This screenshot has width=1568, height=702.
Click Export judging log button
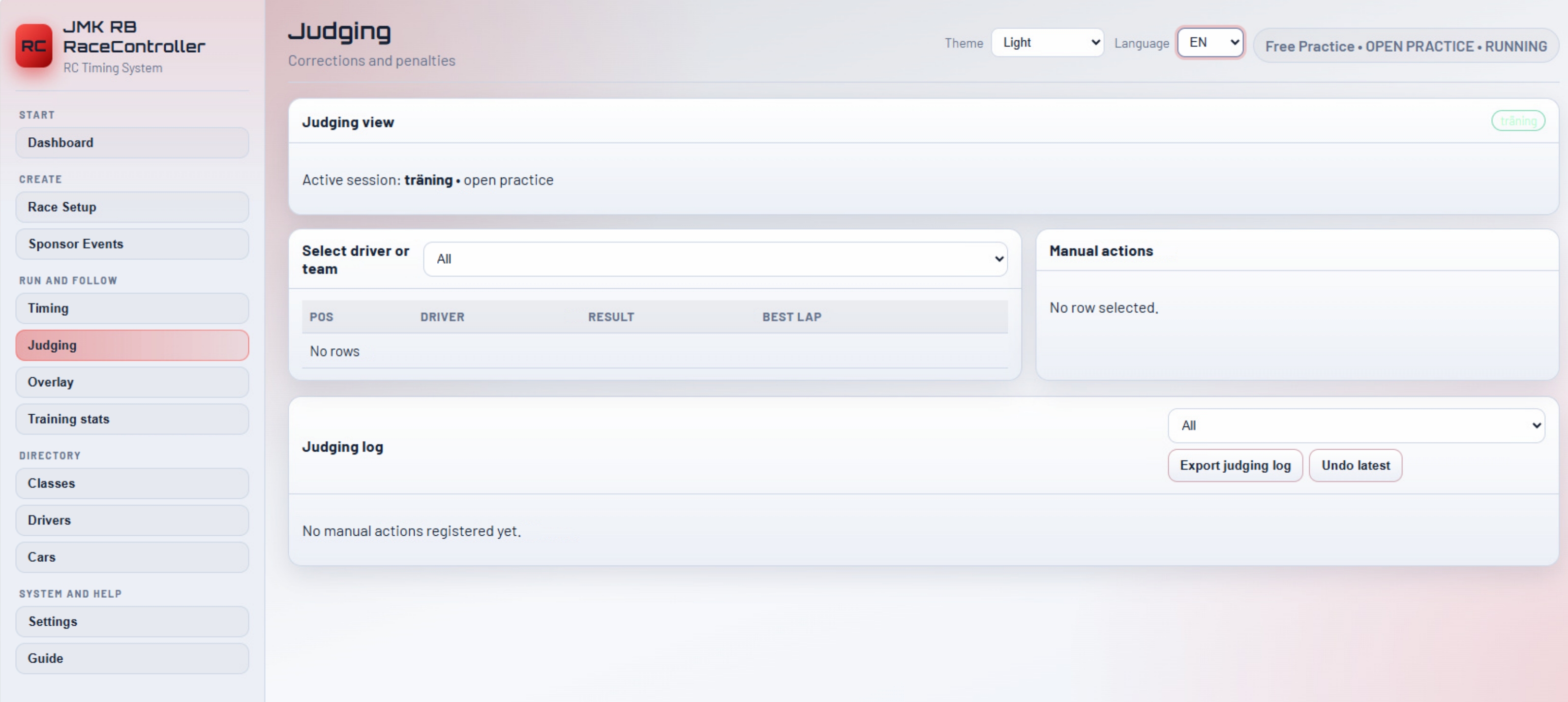coord(1235,466)
